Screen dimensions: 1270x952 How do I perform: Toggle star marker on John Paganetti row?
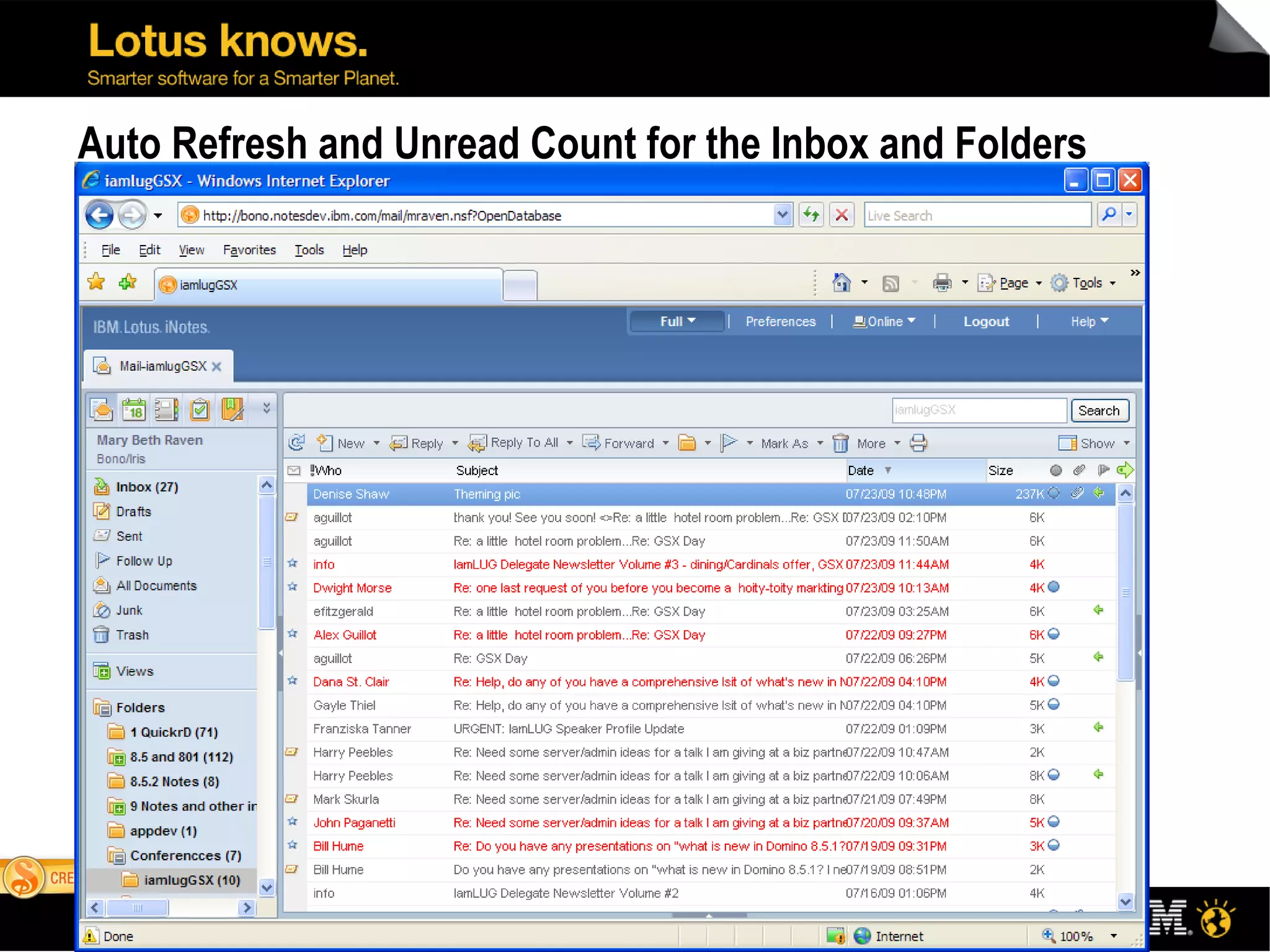[293, 822]
